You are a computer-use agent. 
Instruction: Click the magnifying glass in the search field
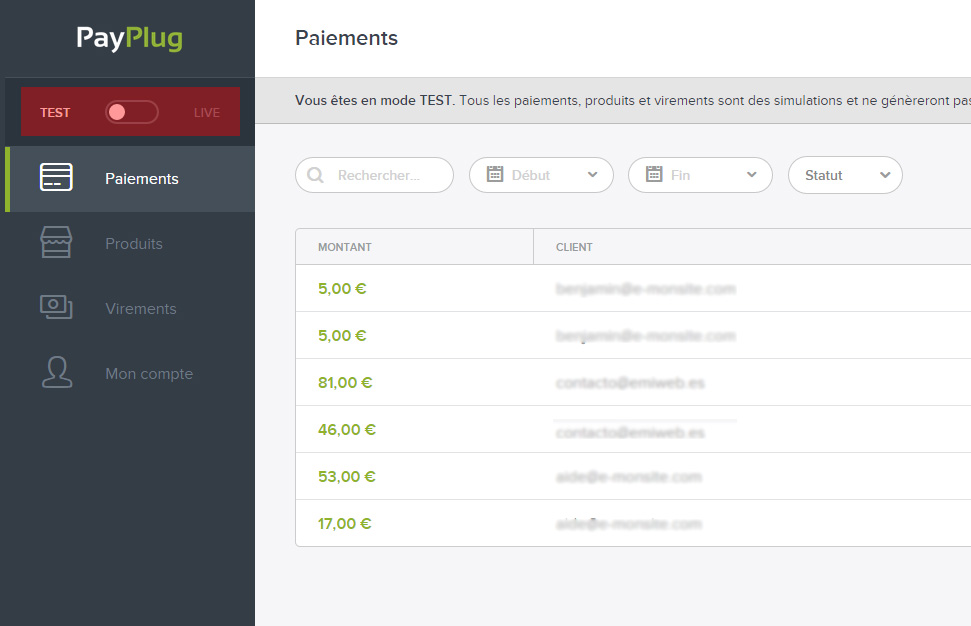click(314, 174)
